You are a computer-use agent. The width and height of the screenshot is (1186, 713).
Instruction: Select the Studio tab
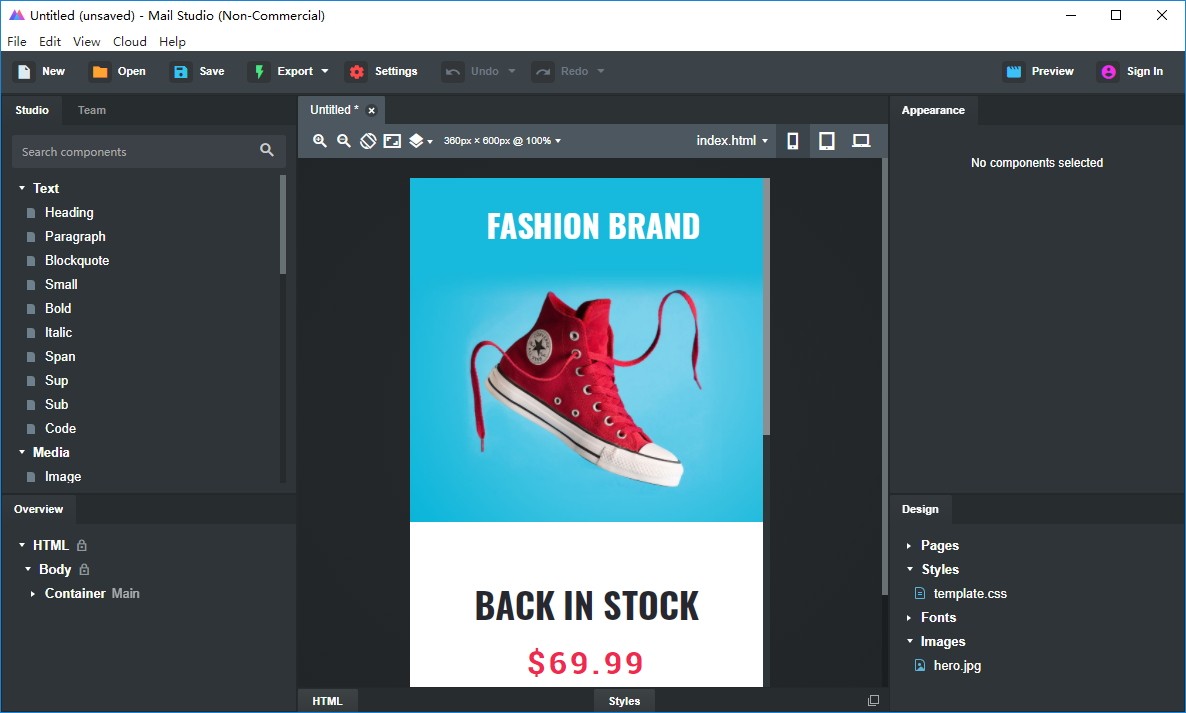(x=32, y=110)
